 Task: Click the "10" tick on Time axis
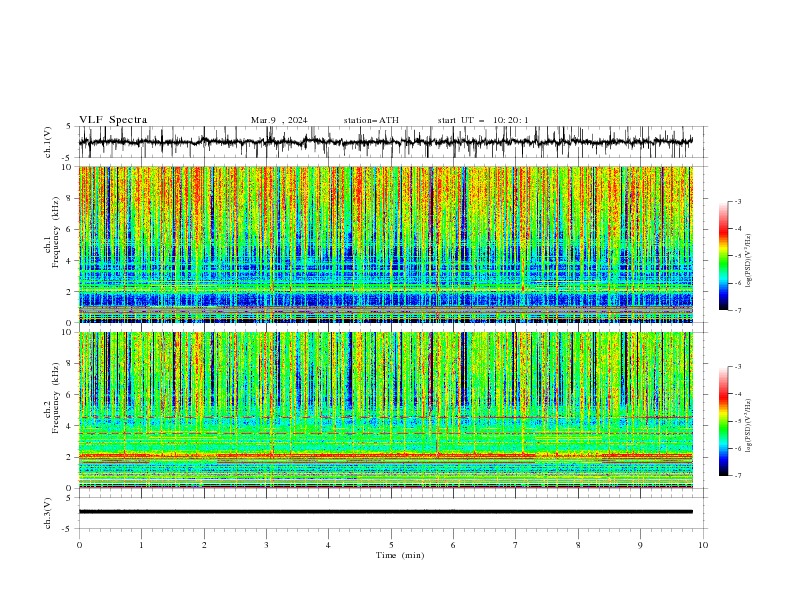point(703,545)
